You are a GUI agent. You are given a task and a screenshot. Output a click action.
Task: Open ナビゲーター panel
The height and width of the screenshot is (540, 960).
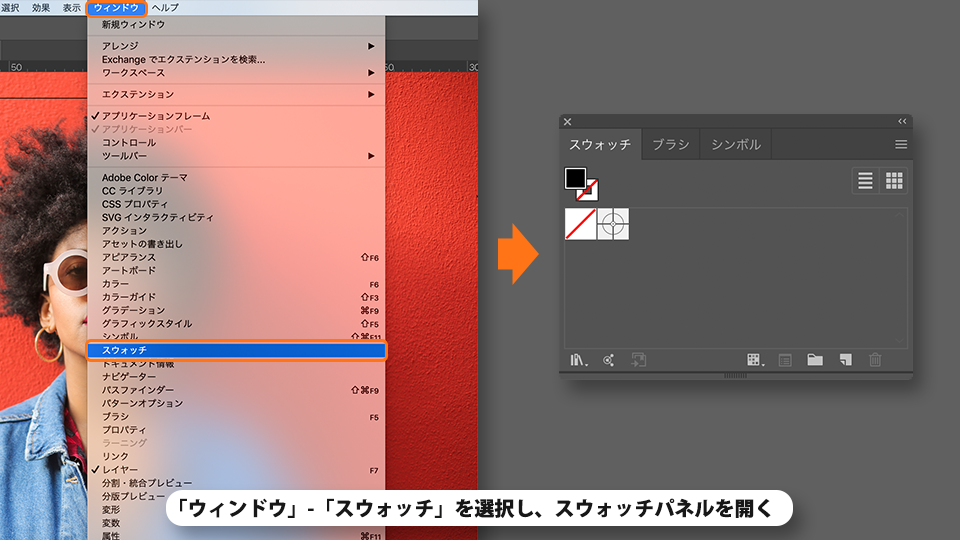tap(236, 377)
